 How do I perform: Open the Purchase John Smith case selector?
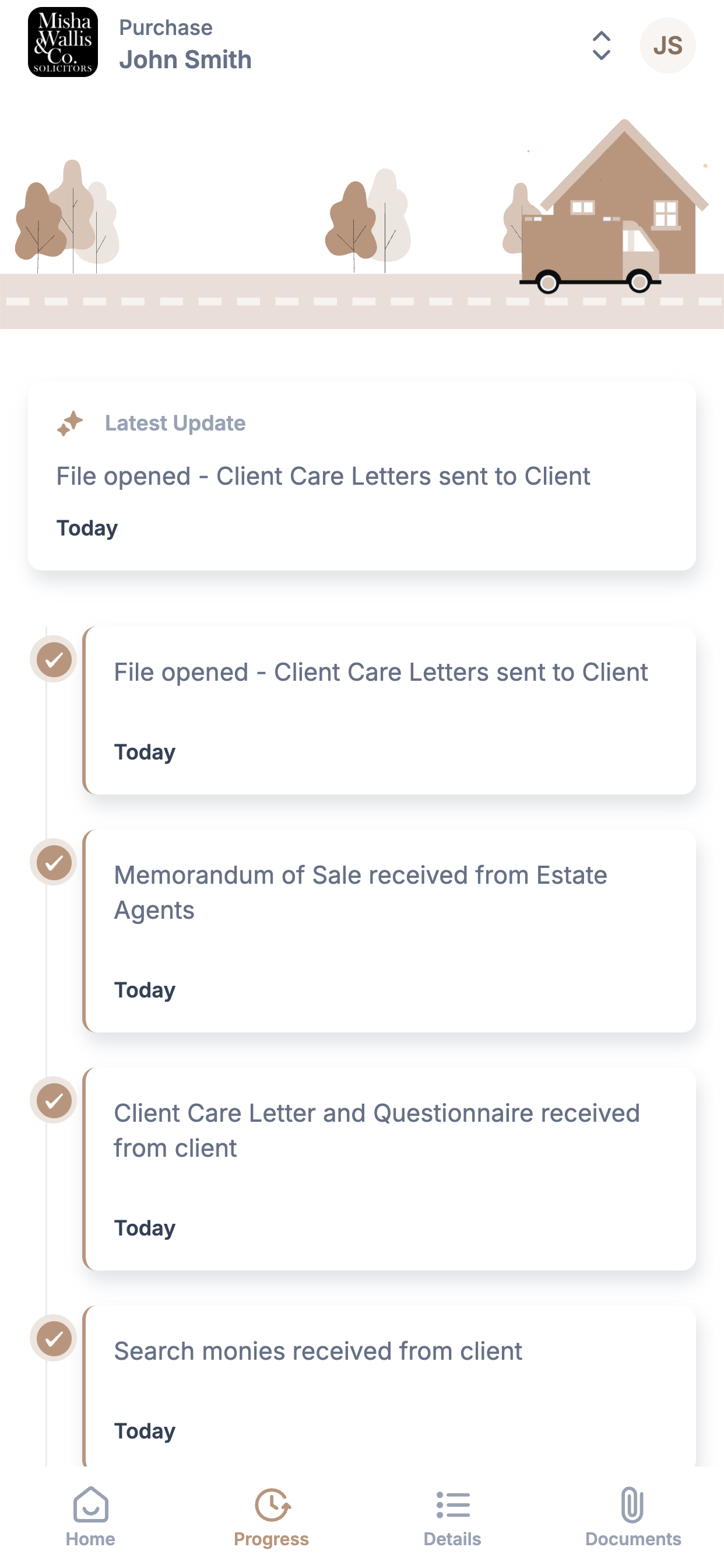[x=185, y=44]
